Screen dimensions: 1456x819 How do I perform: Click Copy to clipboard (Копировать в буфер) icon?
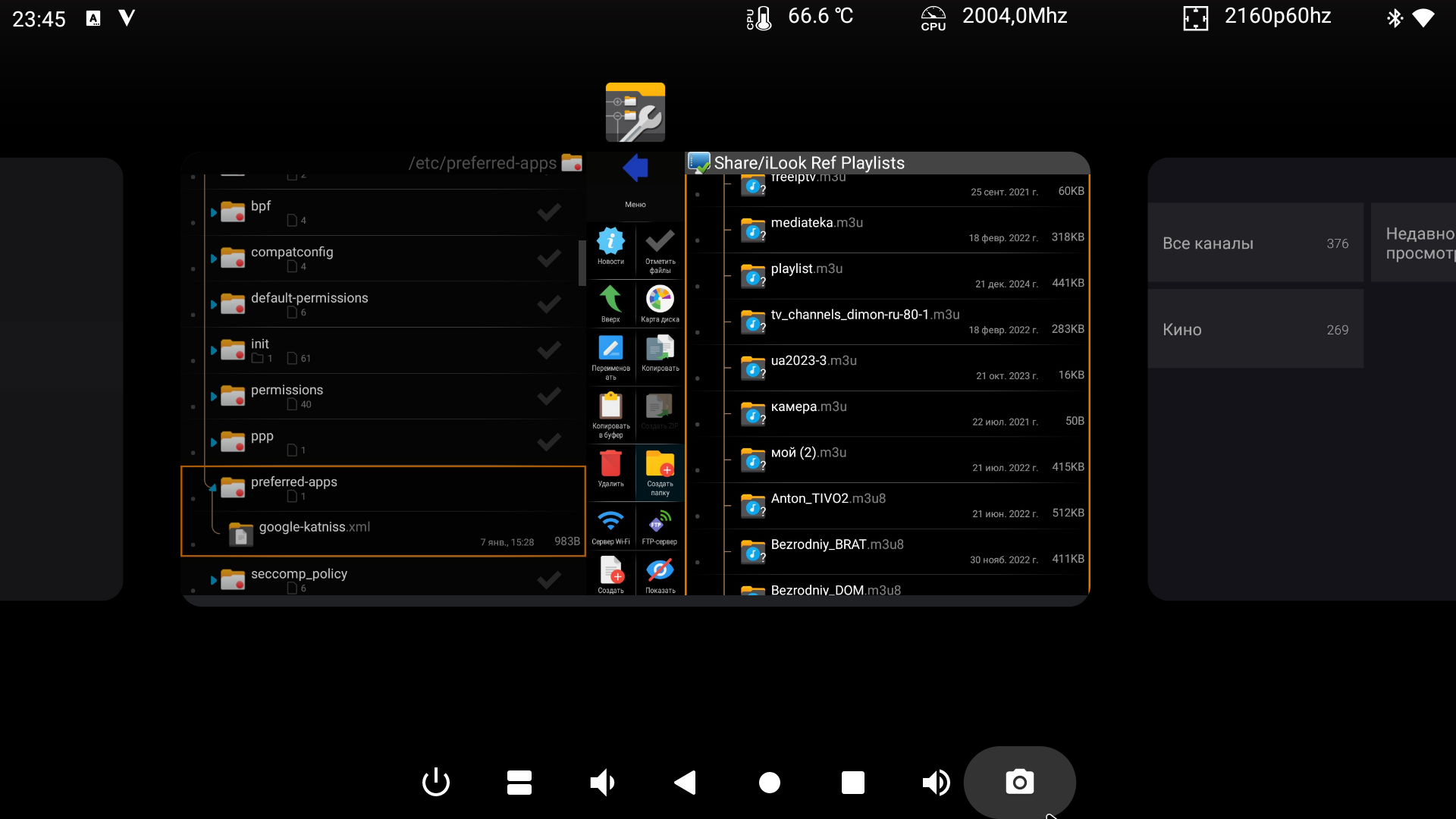coord(610,406)
